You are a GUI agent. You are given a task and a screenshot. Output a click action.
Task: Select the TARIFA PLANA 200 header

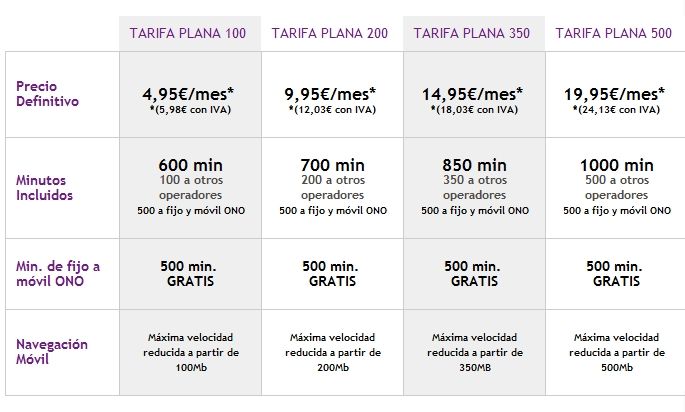(x=329, y=33)
